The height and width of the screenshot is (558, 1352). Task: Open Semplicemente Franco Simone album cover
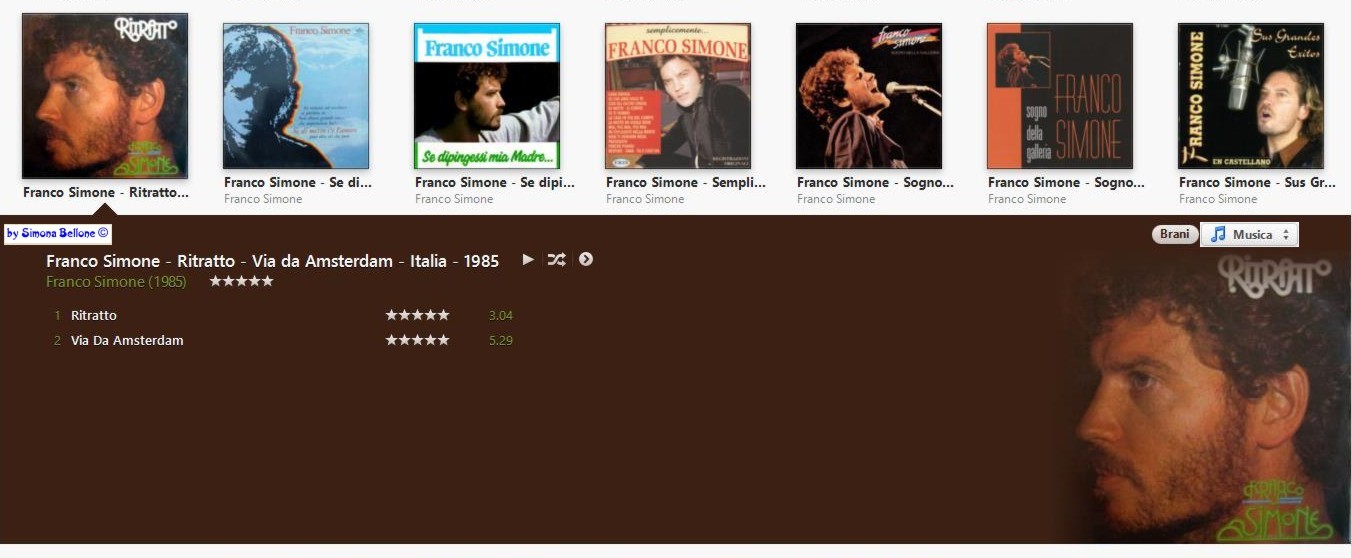click(x=678, y=96)
